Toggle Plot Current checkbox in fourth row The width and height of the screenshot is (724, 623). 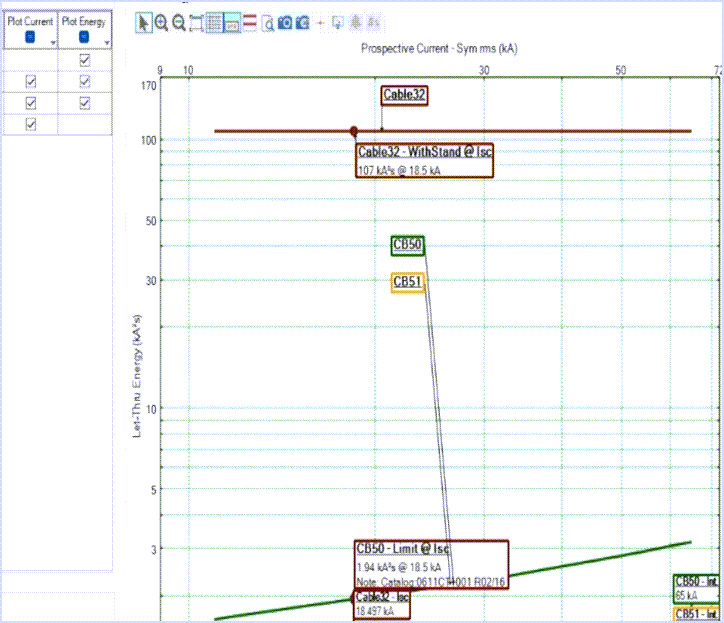click(x=30, y=124)
